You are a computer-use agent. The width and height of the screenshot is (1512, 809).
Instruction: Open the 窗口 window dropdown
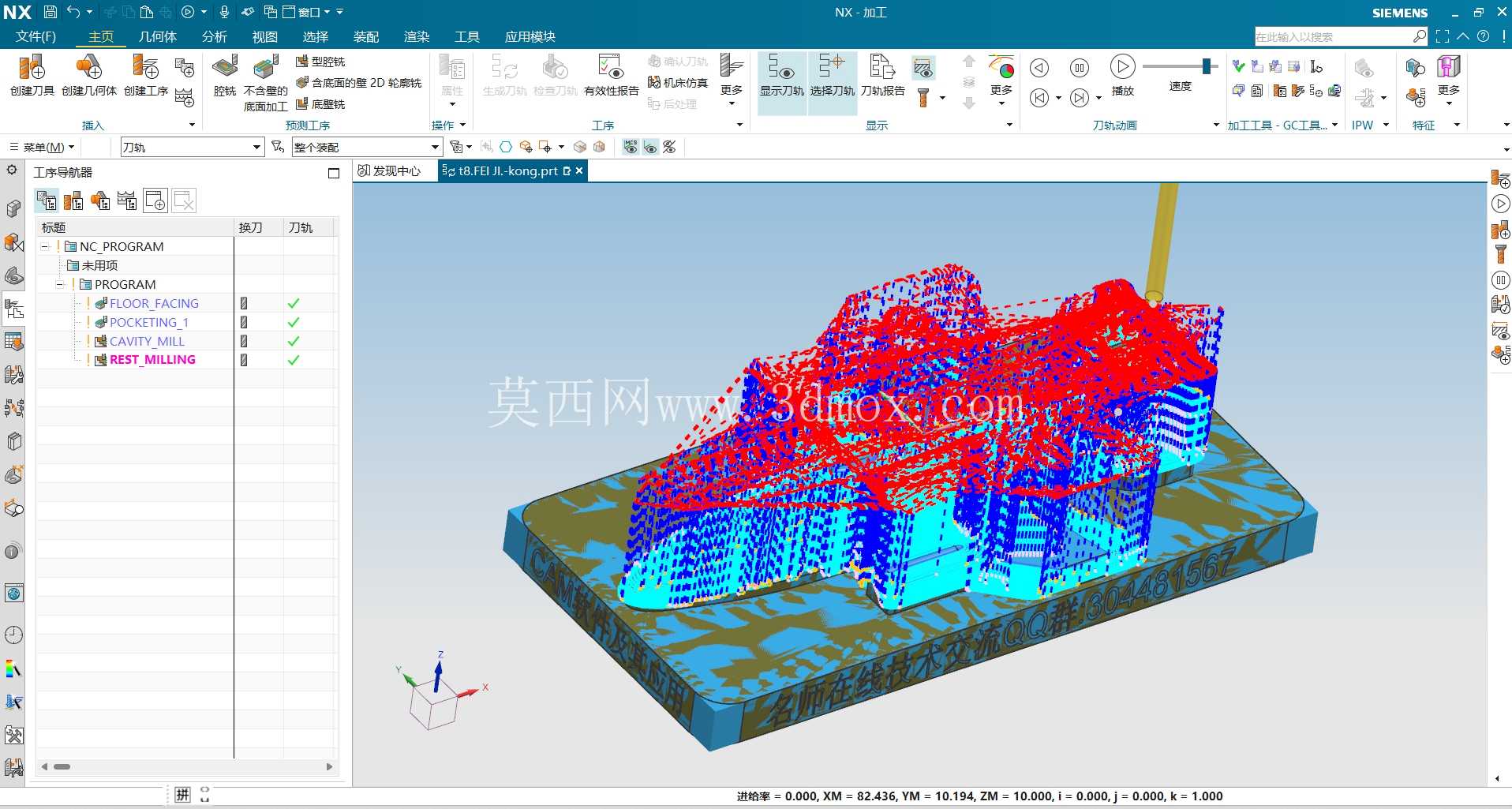(313, 12)
